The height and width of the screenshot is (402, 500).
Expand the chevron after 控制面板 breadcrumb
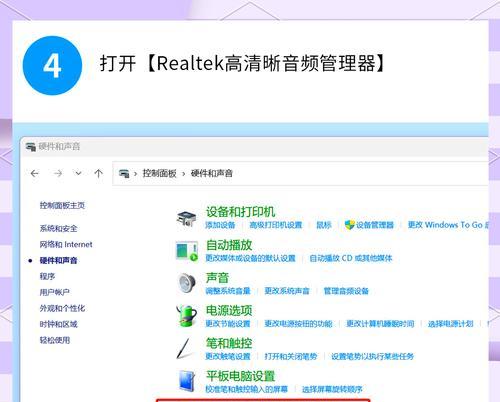coord(183,174)
